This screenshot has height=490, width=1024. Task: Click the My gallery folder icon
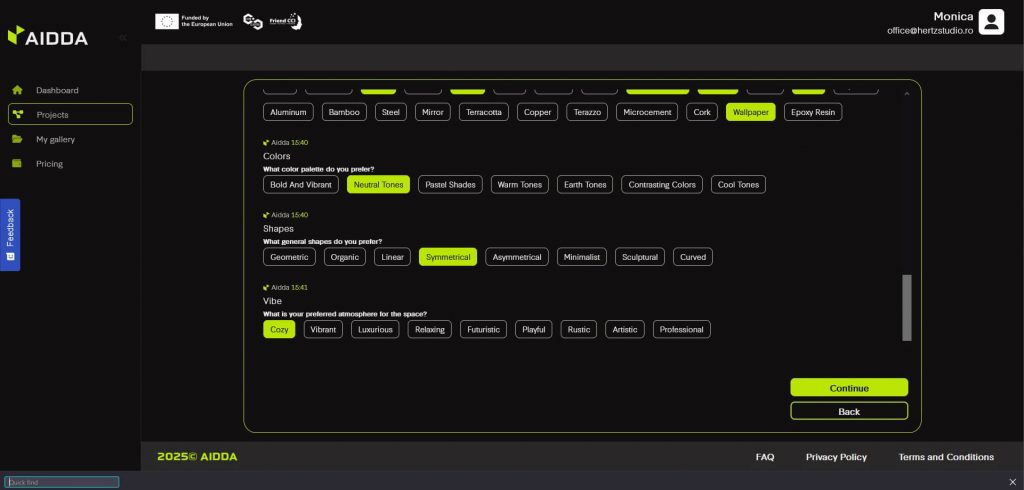pos(17,139)
